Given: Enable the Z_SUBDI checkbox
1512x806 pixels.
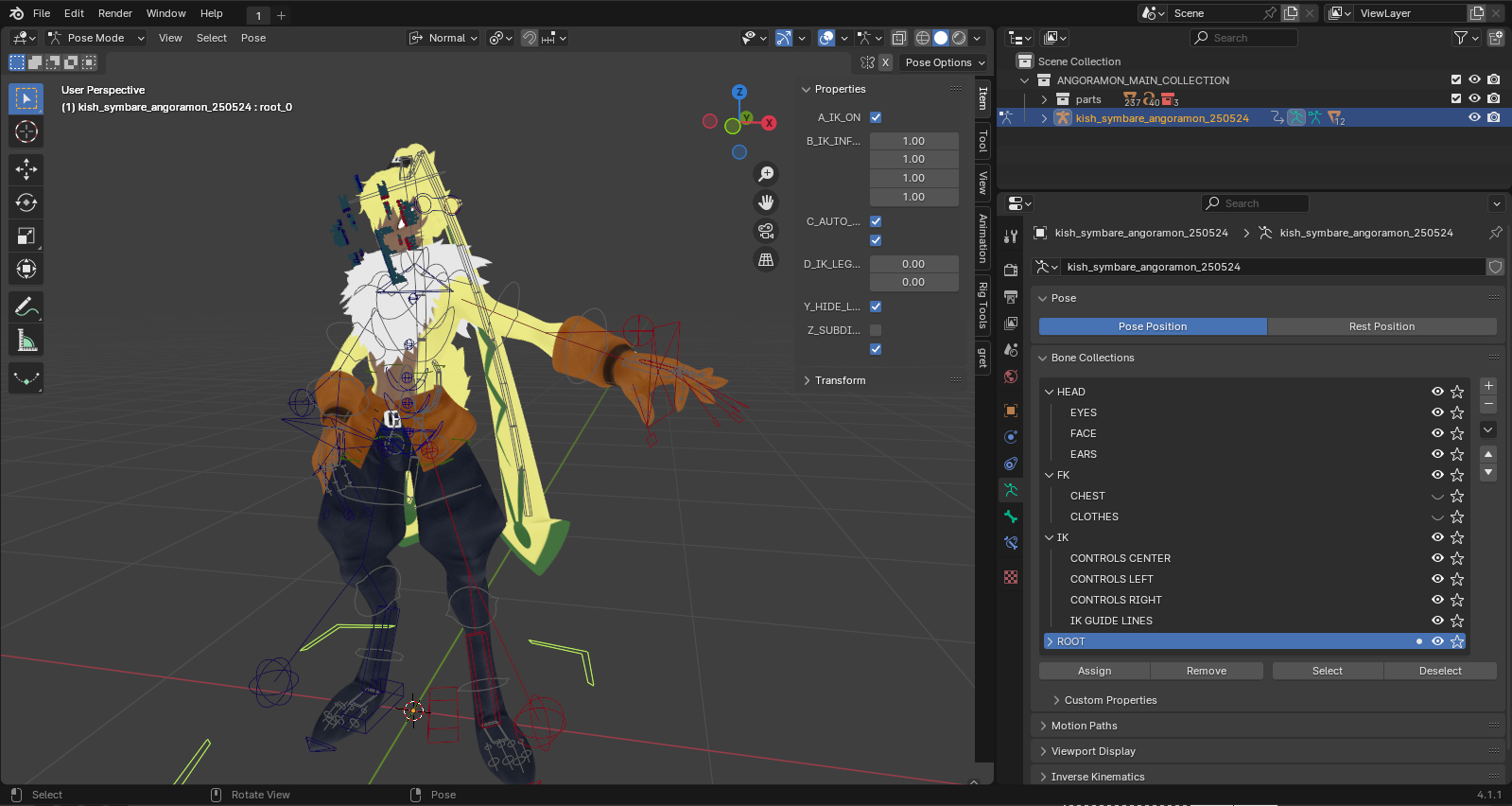Looking at the screenshot, I should (x=876, y=330).
